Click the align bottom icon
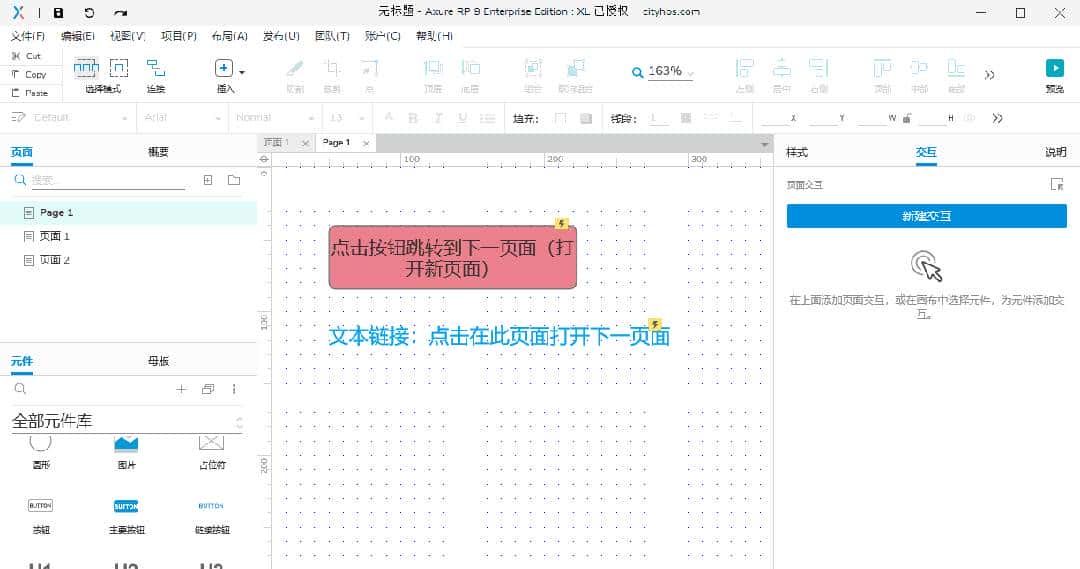This screenshot has height=569, width=1080. pos(956,68)
